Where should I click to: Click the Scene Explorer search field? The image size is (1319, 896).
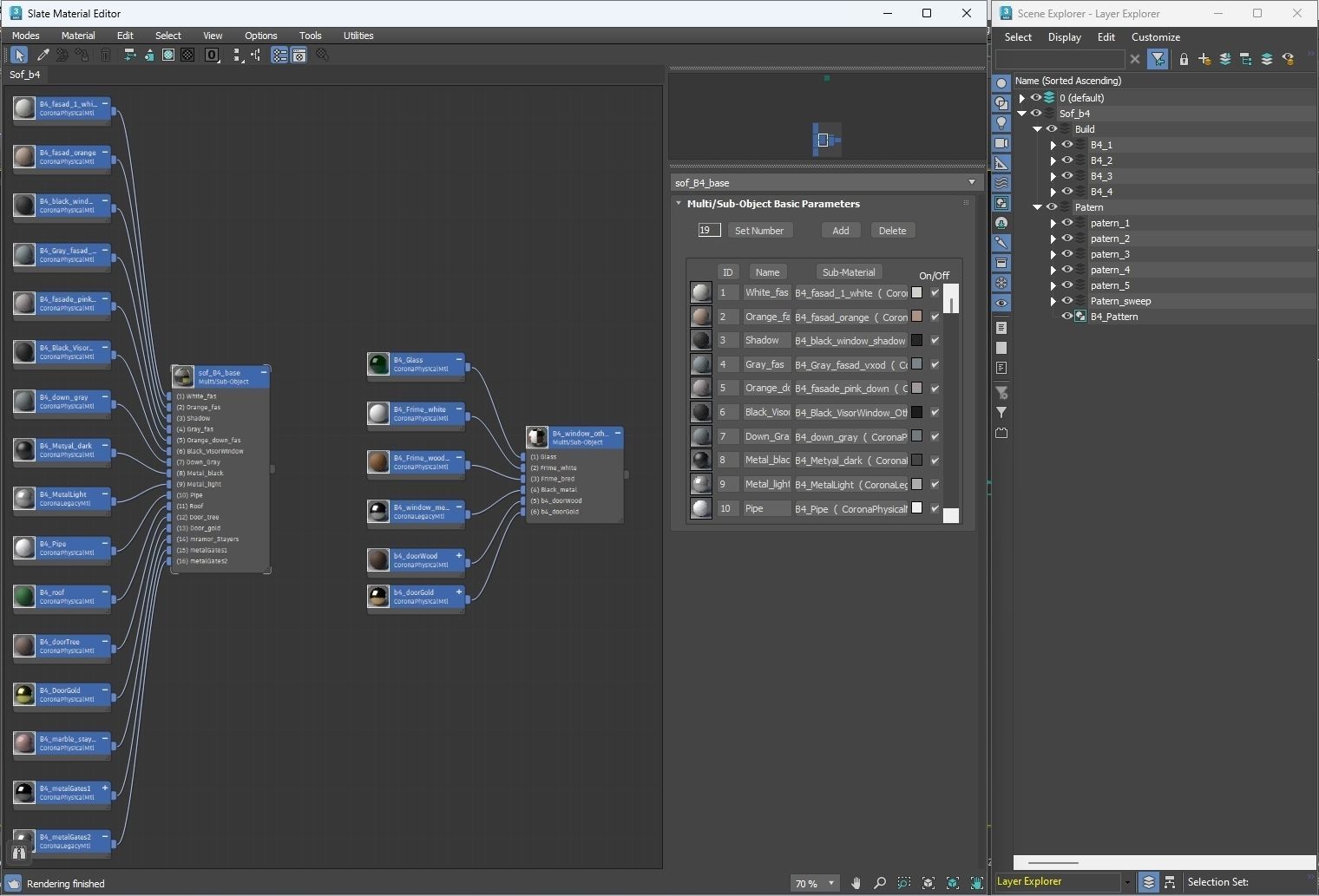[1060, 59]
